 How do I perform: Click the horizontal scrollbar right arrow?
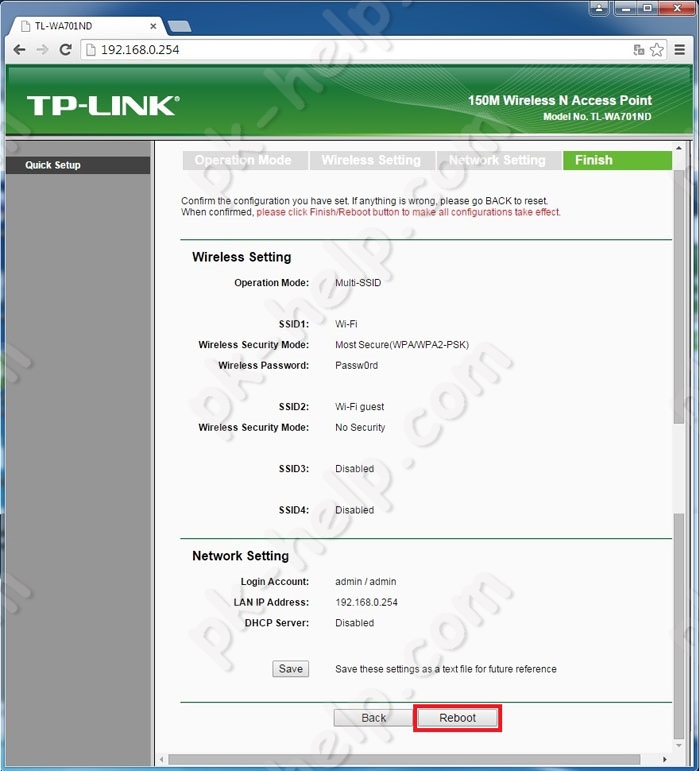point(665,760)
